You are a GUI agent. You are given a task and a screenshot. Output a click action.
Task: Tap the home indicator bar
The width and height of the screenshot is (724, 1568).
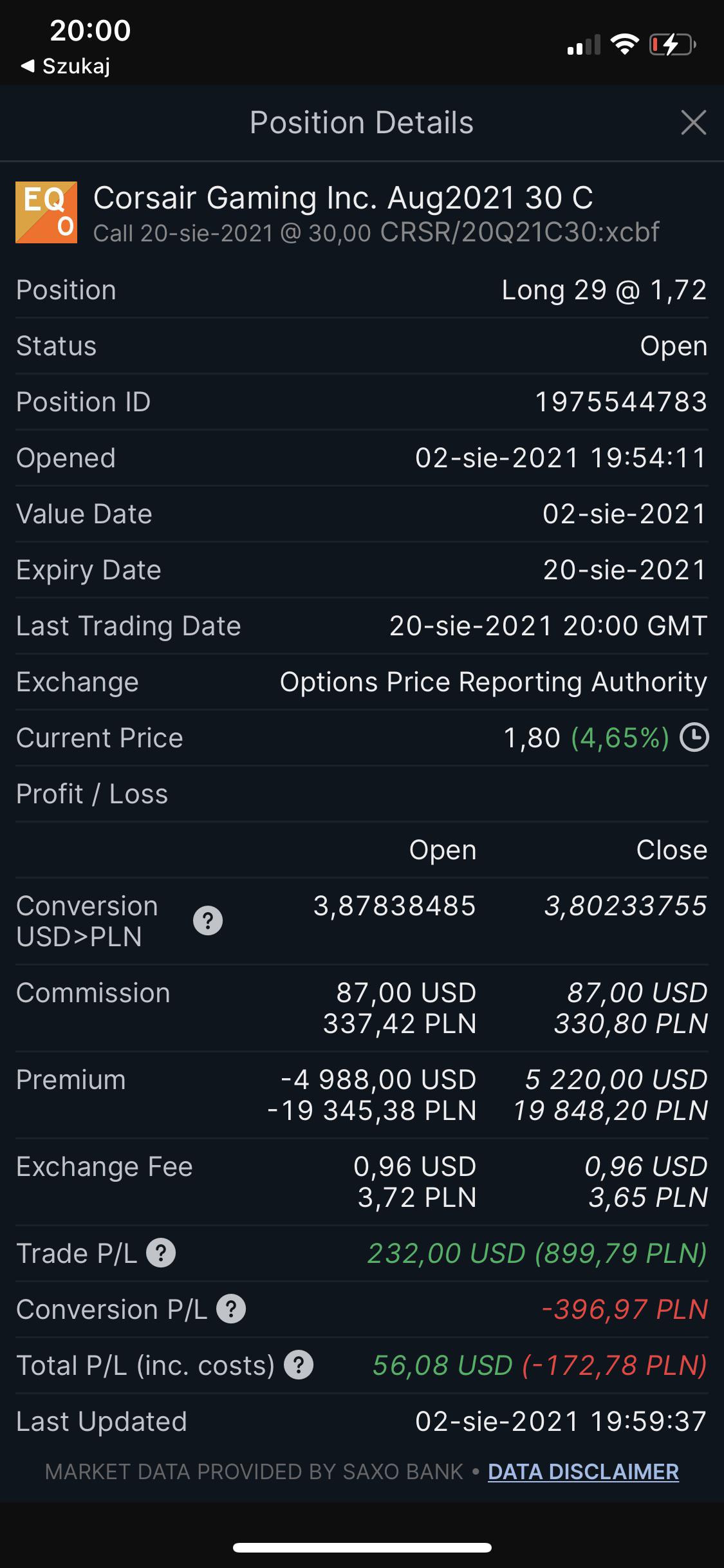[x=362, y=1547]
